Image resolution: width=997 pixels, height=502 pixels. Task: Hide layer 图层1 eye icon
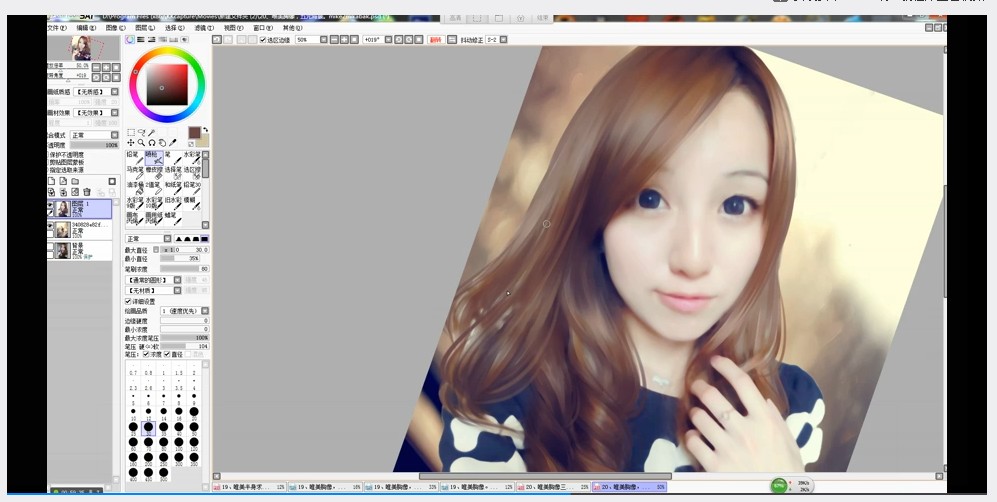(50, 205)
